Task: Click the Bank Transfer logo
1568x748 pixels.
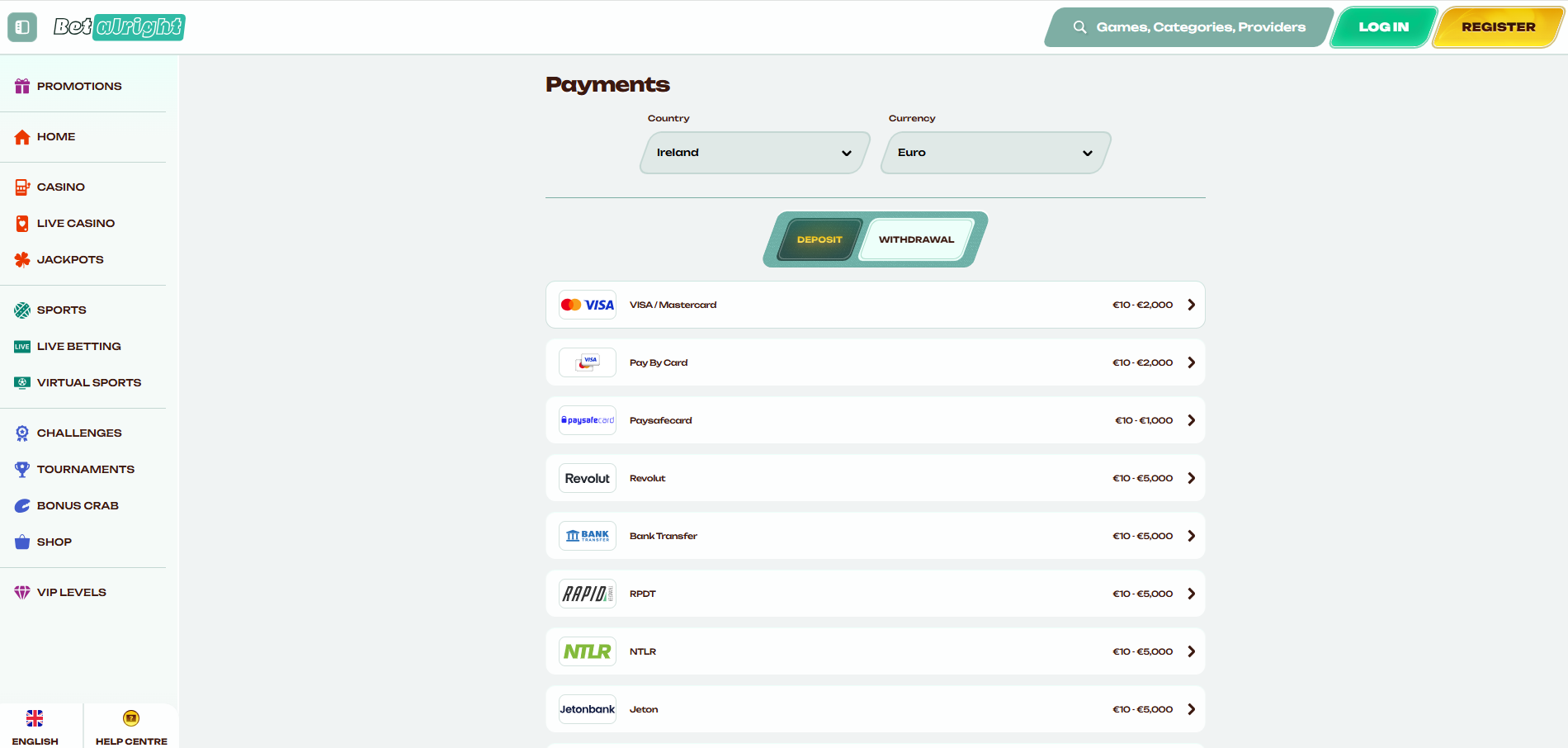Action: point(588,536)
